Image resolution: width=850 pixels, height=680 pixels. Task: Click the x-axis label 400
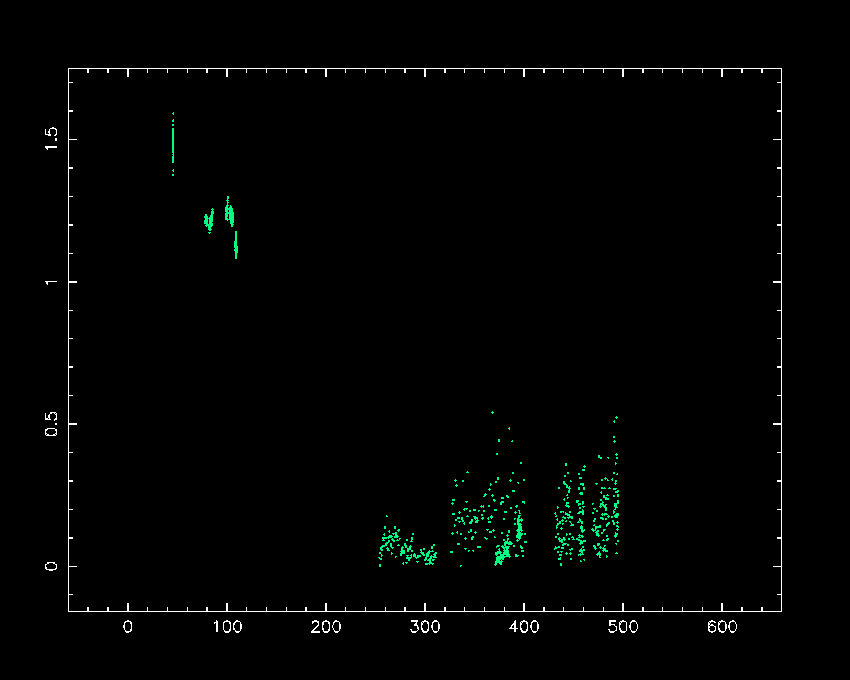524,627
